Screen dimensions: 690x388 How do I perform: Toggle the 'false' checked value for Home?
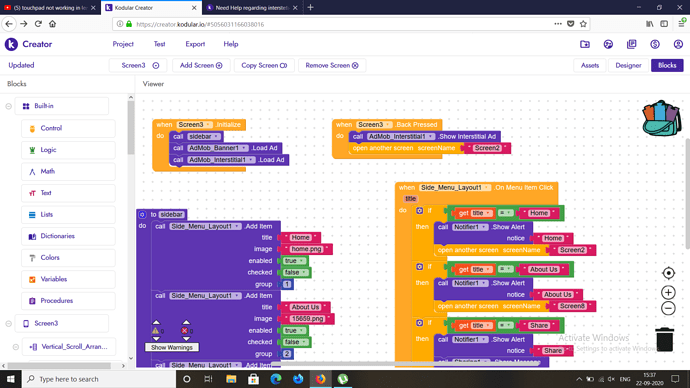[x=295, y=272]
